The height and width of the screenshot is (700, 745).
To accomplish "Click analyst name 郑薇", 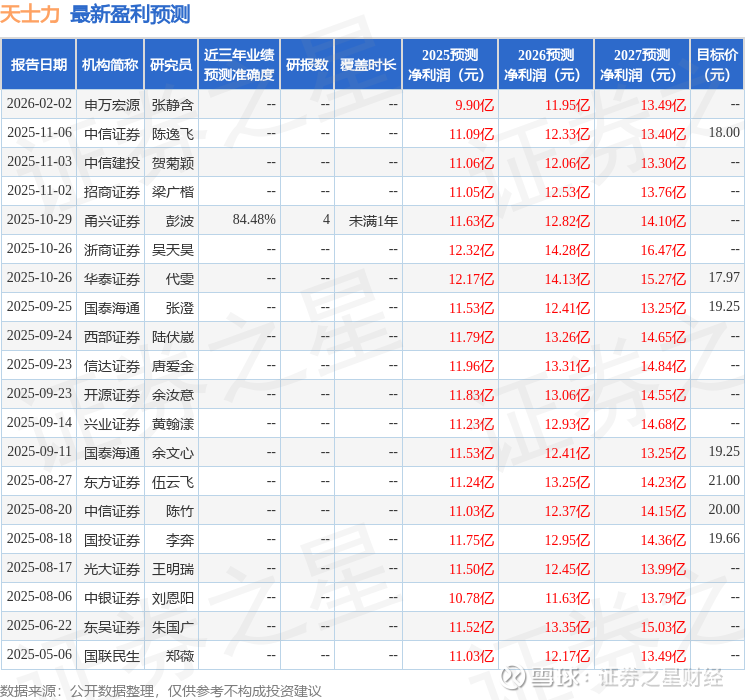I will tap(180, 656).
